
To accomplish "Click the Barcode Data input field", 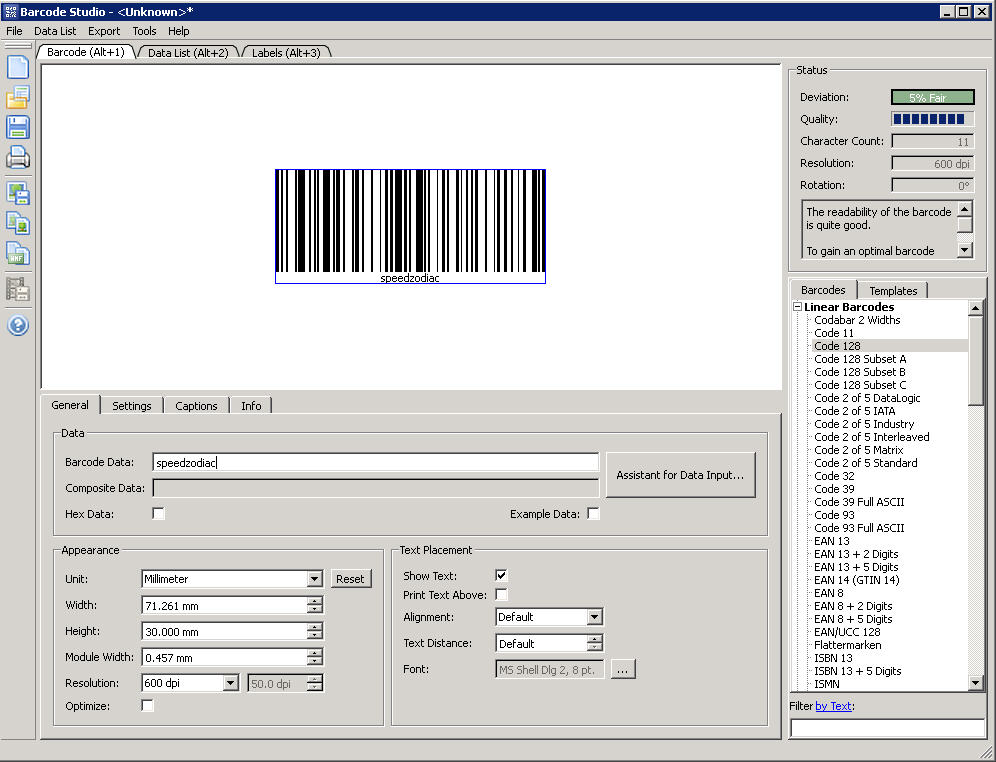I will [x=375, y=462].
